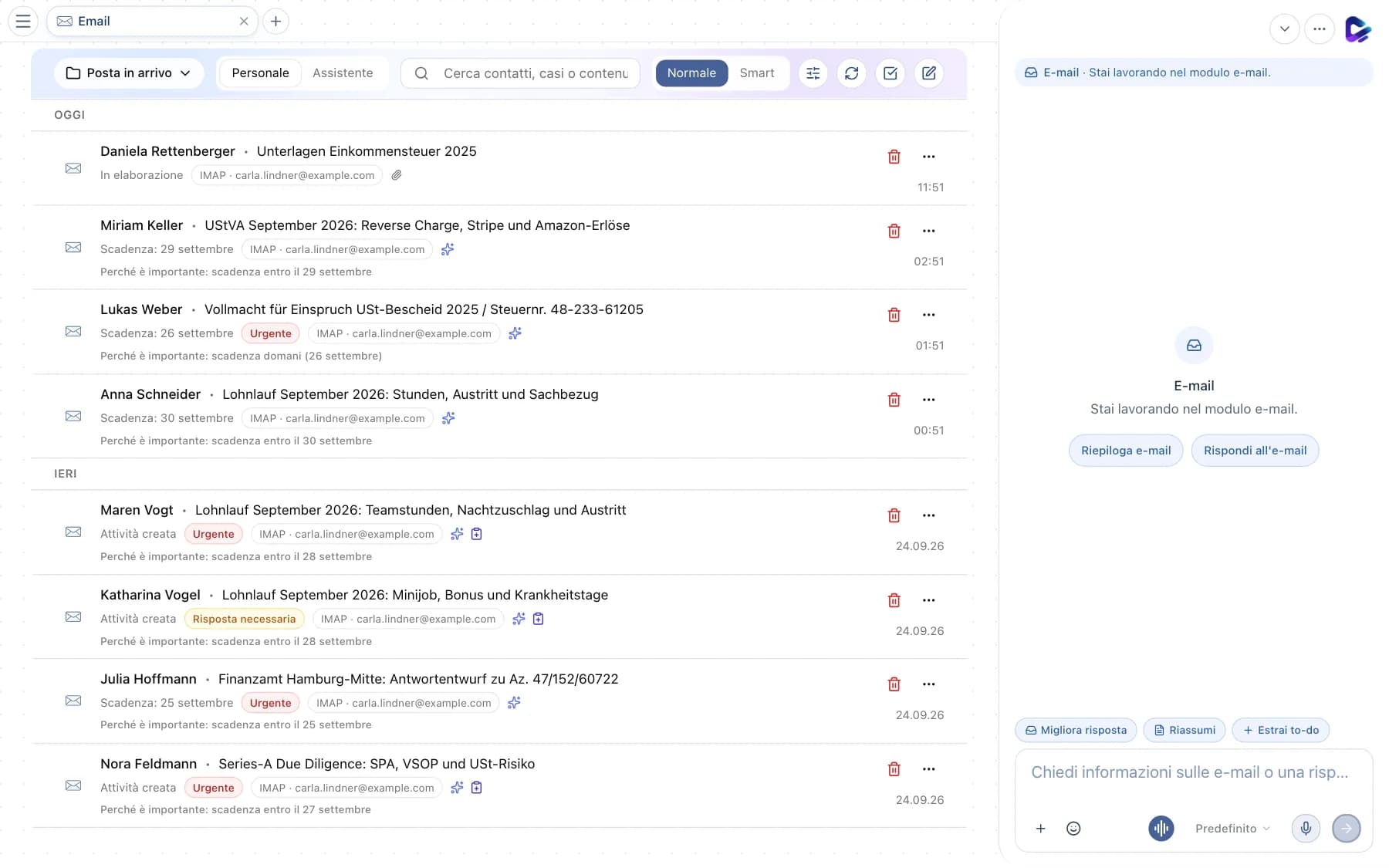
Task: Collapse assistant panel with chevron down button
Action: coord(1284,29)
